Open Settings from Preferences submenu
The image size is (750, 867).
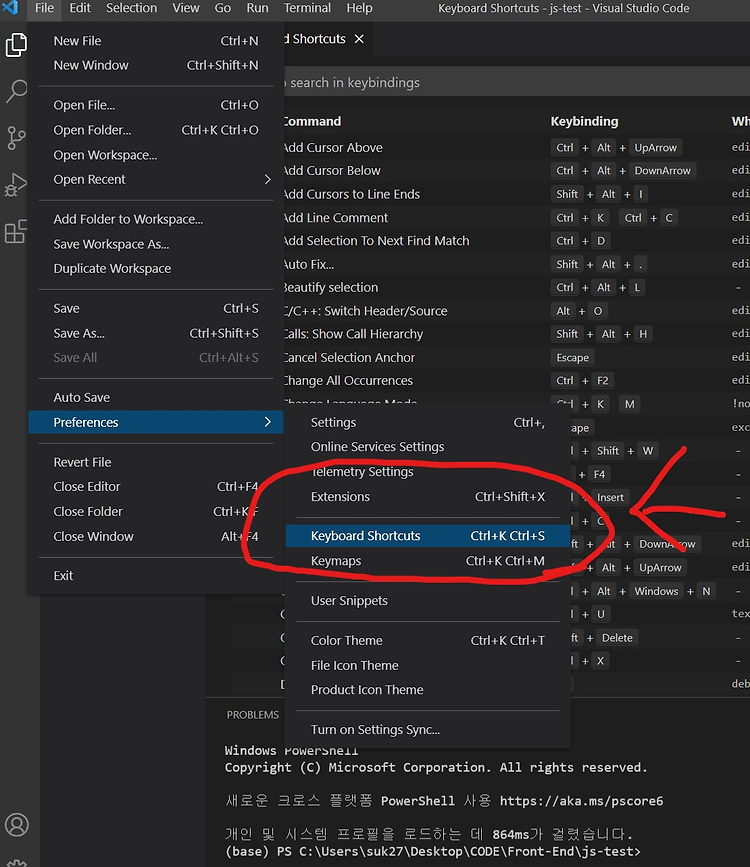click(428, 422)
